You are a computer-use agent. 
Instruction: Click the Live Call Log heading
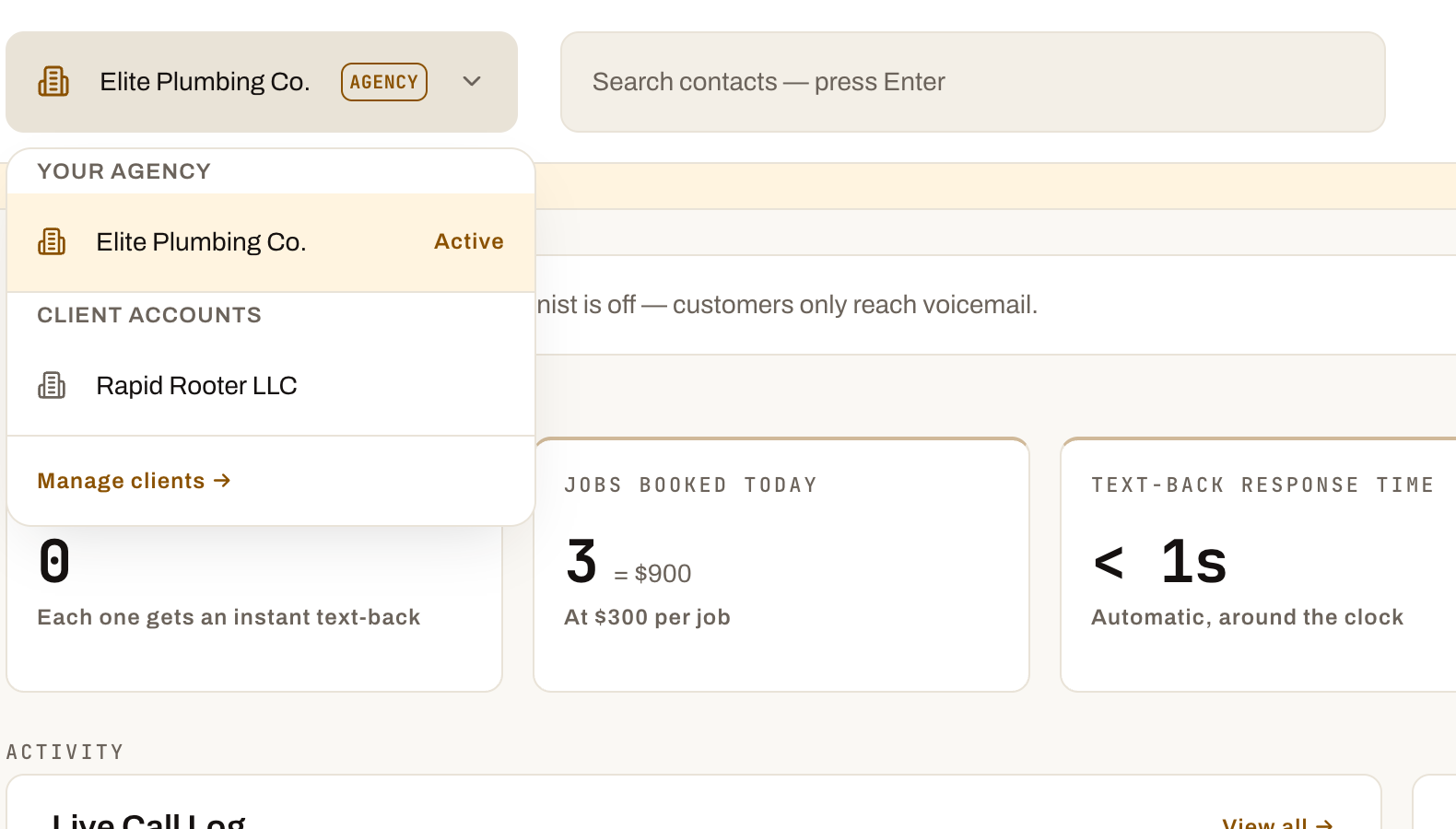pos(149,820)
